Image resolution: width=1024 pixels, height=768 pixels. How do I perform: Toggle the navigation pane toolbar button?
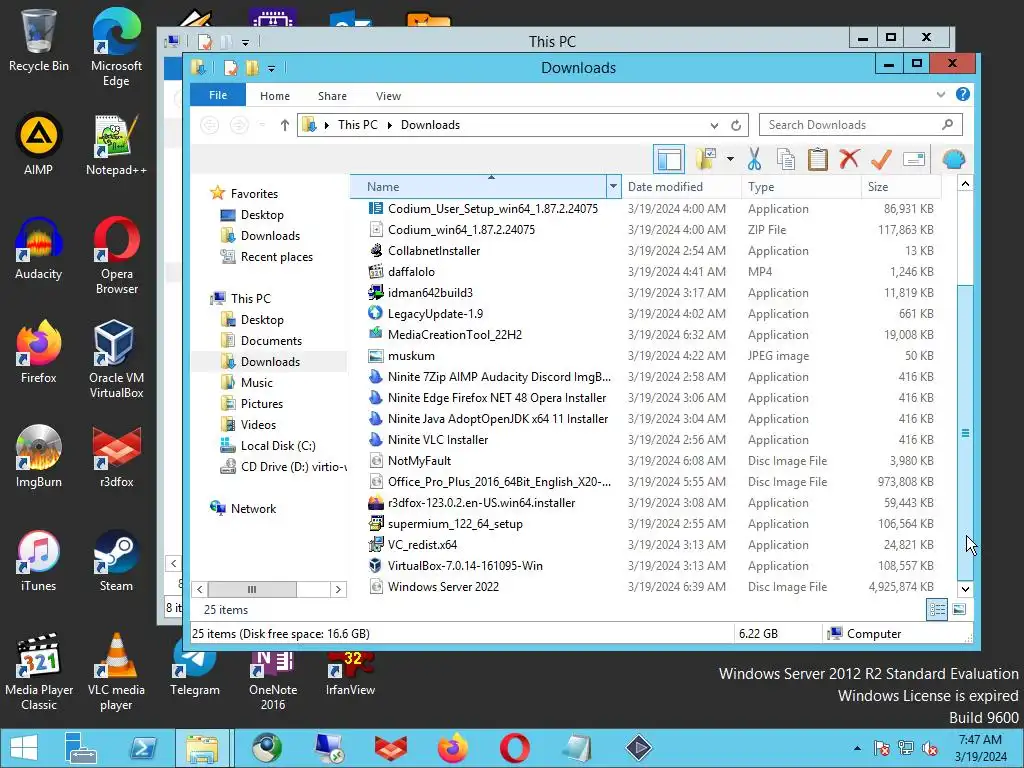[x=669, y=159]
